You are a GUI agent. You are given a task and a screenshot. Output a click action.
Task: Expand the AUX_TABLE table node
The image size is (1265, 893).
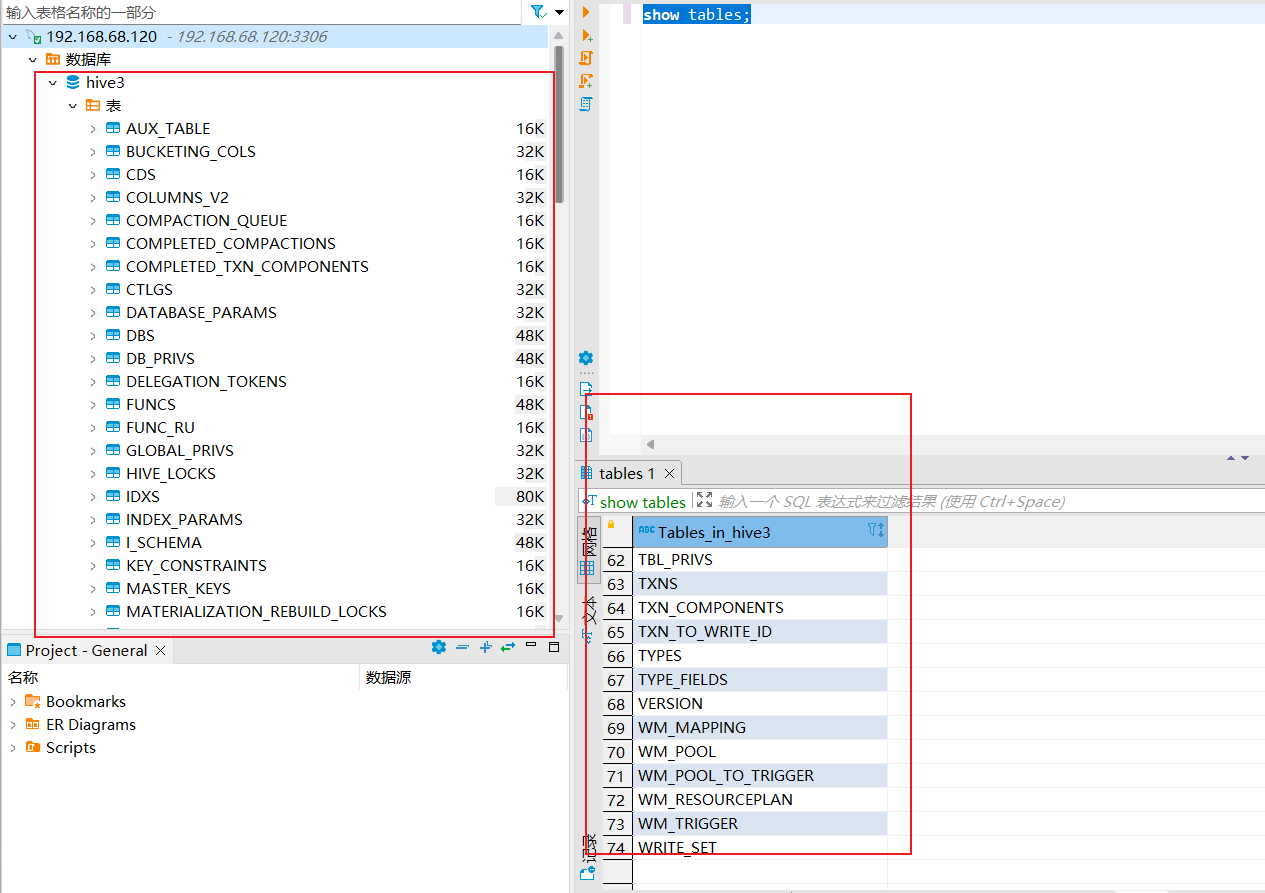tap(93, 128)
